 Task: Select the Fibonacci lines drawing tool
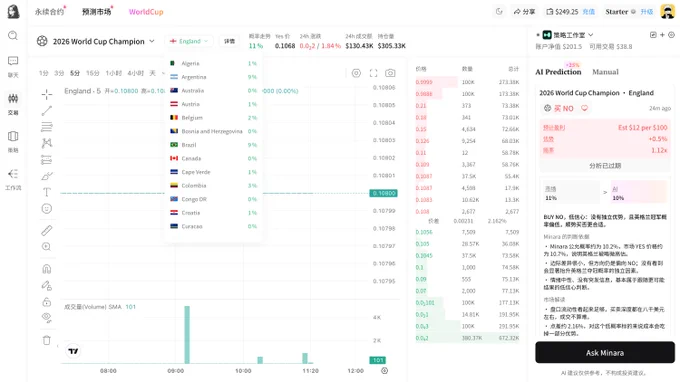tap(47, 127)
